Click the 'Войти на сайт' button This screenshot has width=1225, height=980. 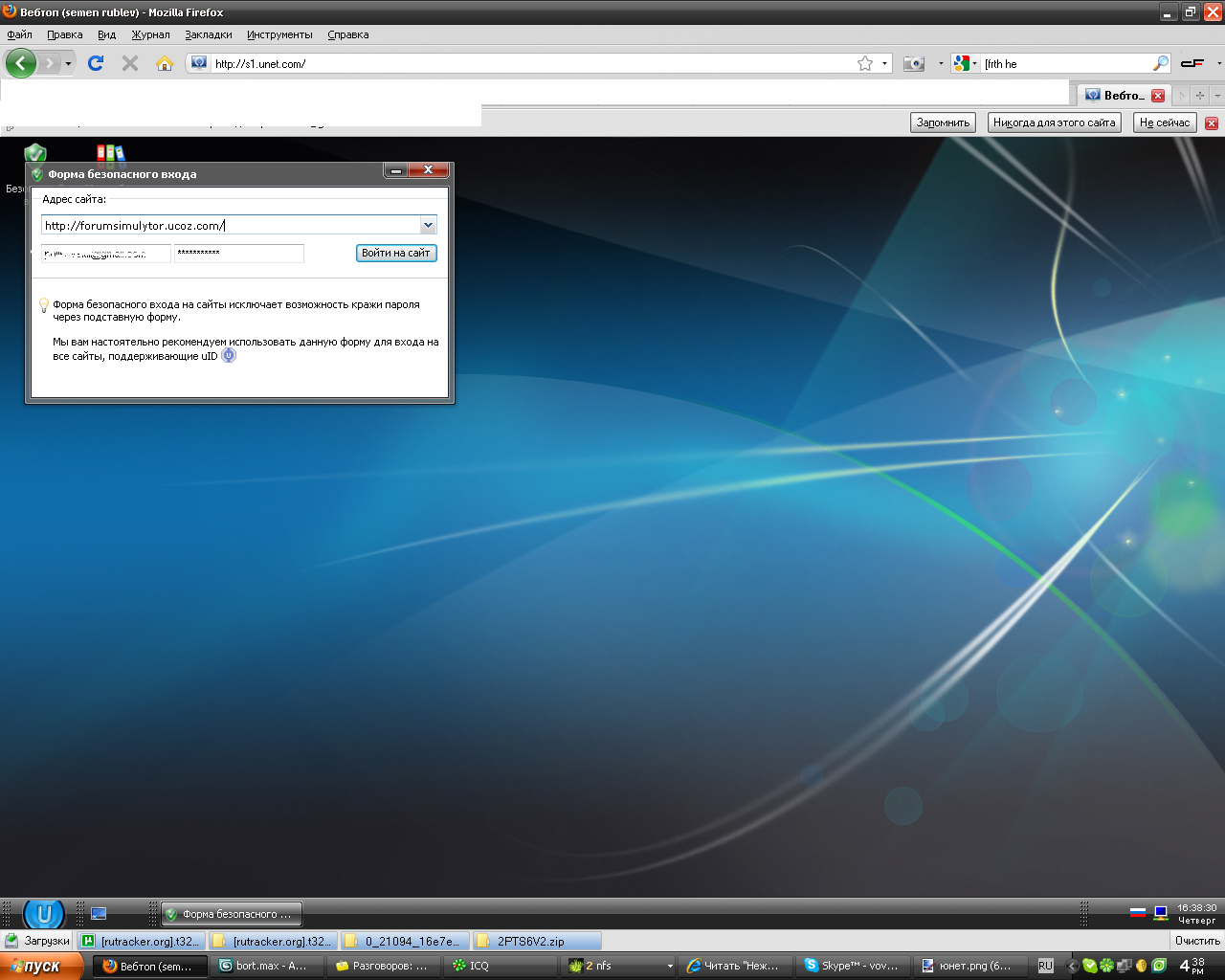396,254
